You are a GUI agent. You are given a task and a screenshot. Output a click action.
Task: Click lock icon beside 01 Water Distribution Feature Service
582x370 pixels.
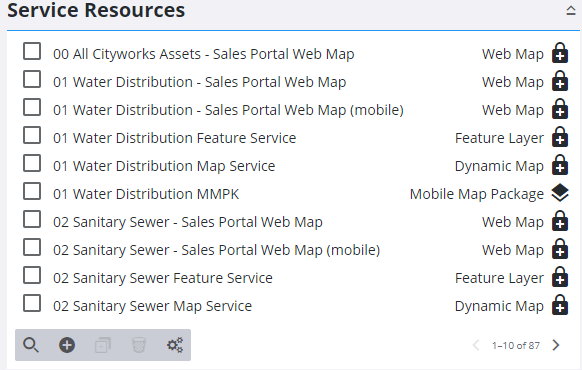560,137
